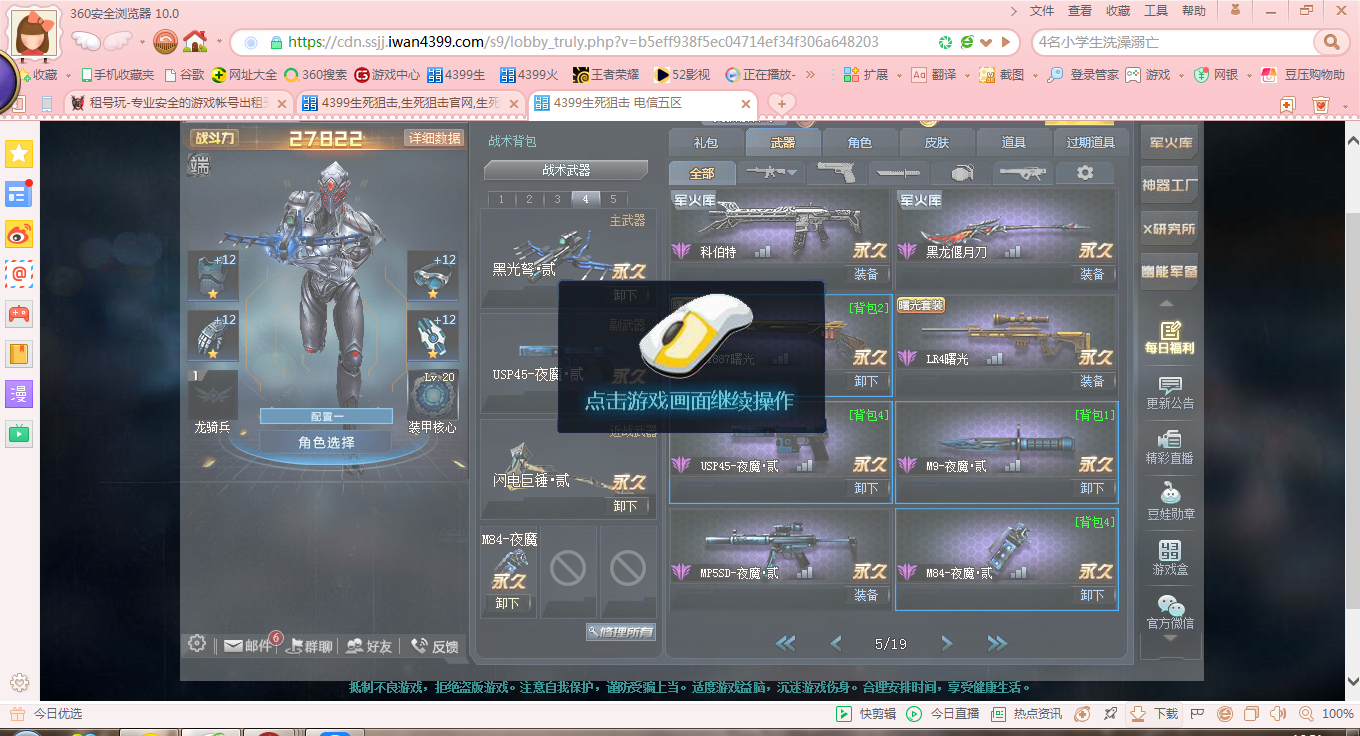Image resolution: width=1360 pixels, height=736 pixels.
Task: Filter weapons by gear accessory icon
Action: (x=1084, y=172)
